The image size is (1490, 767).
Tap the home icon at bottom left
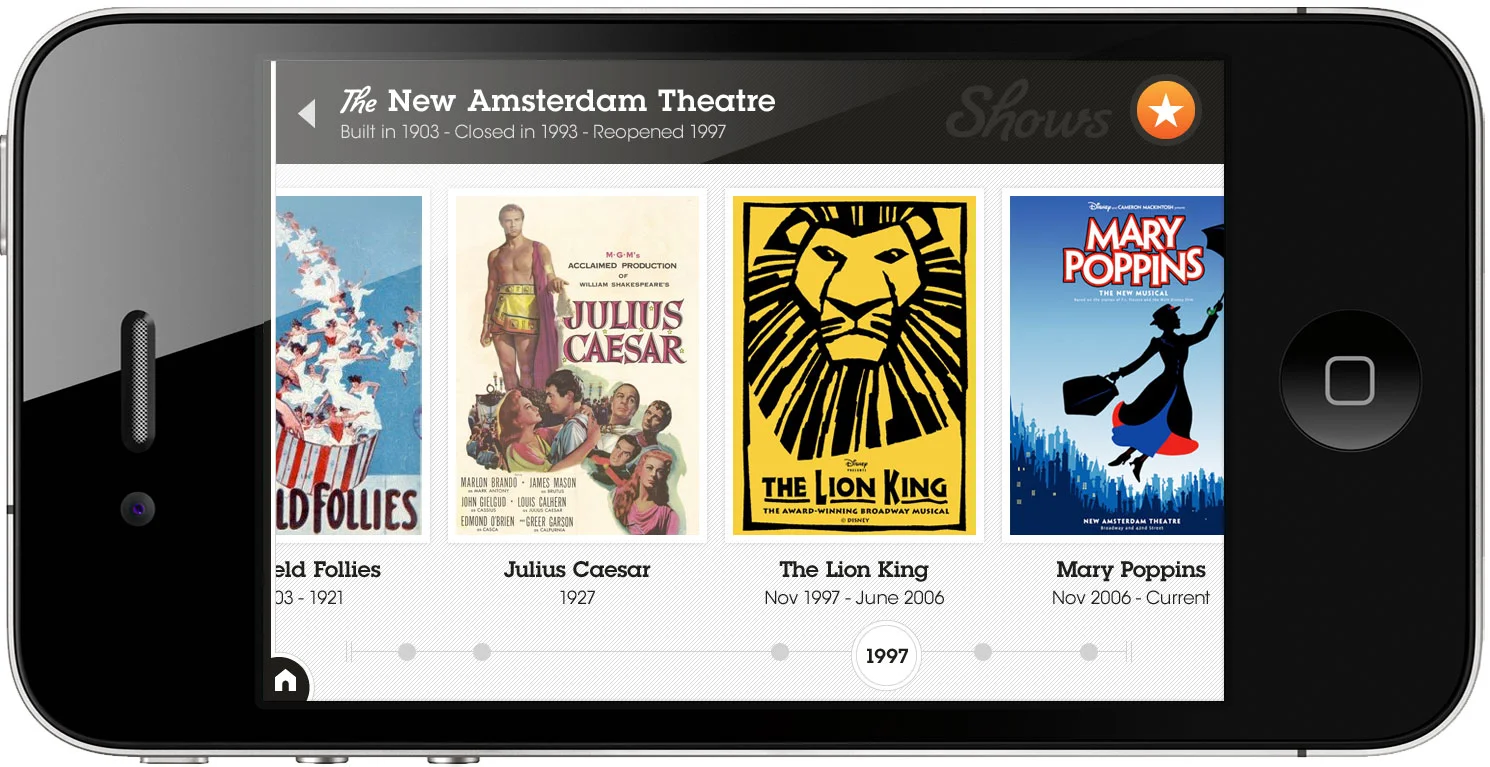286,681
